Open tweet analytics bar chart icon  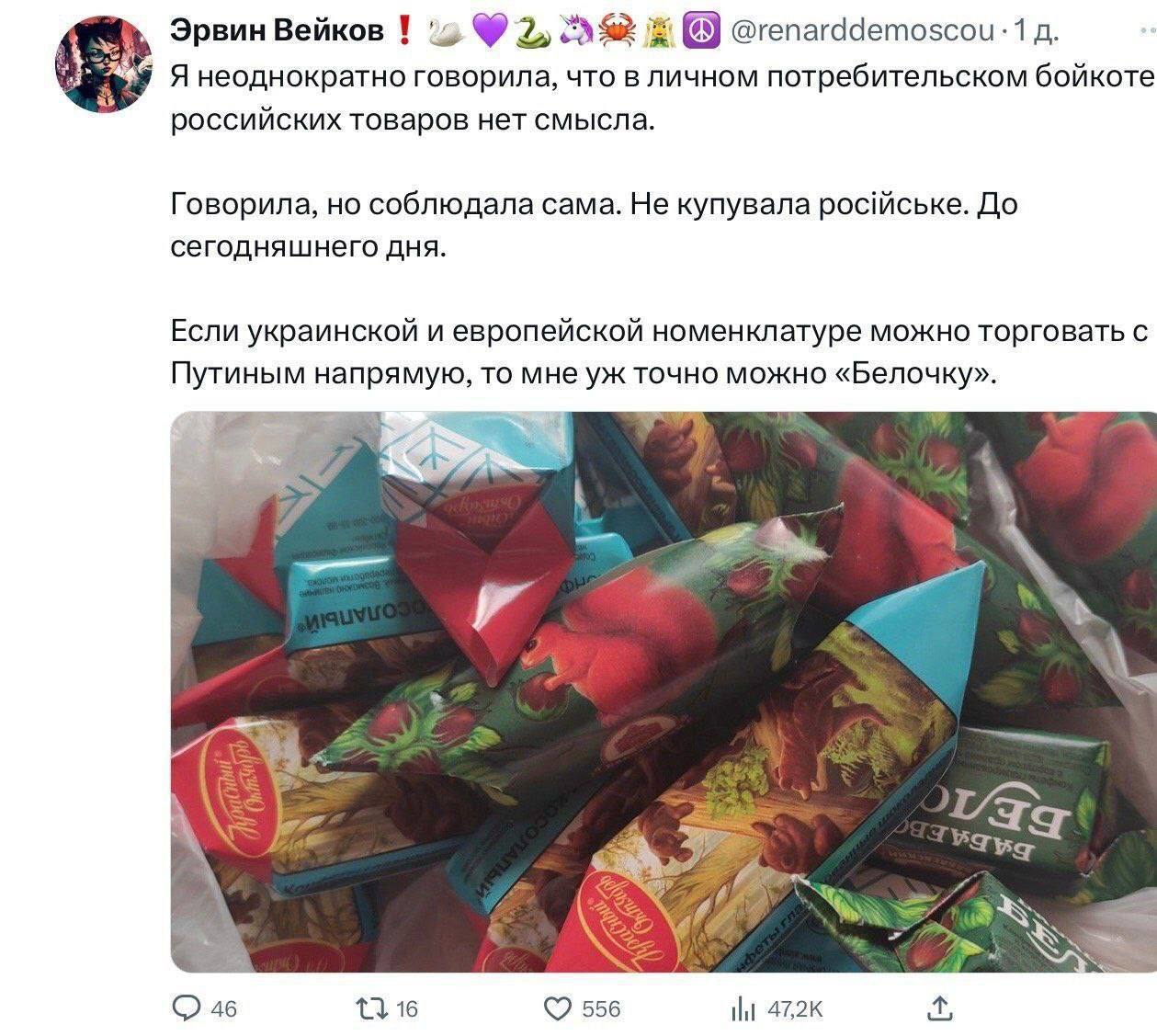tap(743, 1009)
